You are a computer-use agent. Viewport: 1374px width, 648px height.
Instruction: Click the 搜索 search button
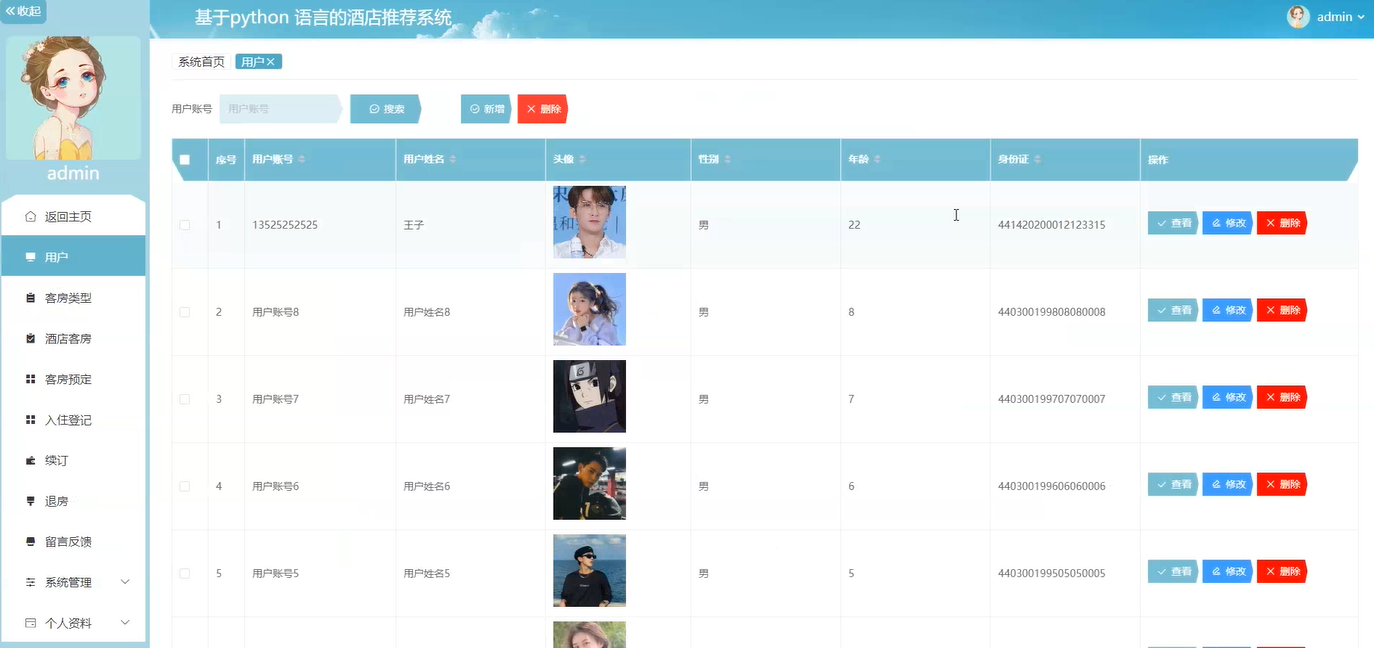pos(386,109)
